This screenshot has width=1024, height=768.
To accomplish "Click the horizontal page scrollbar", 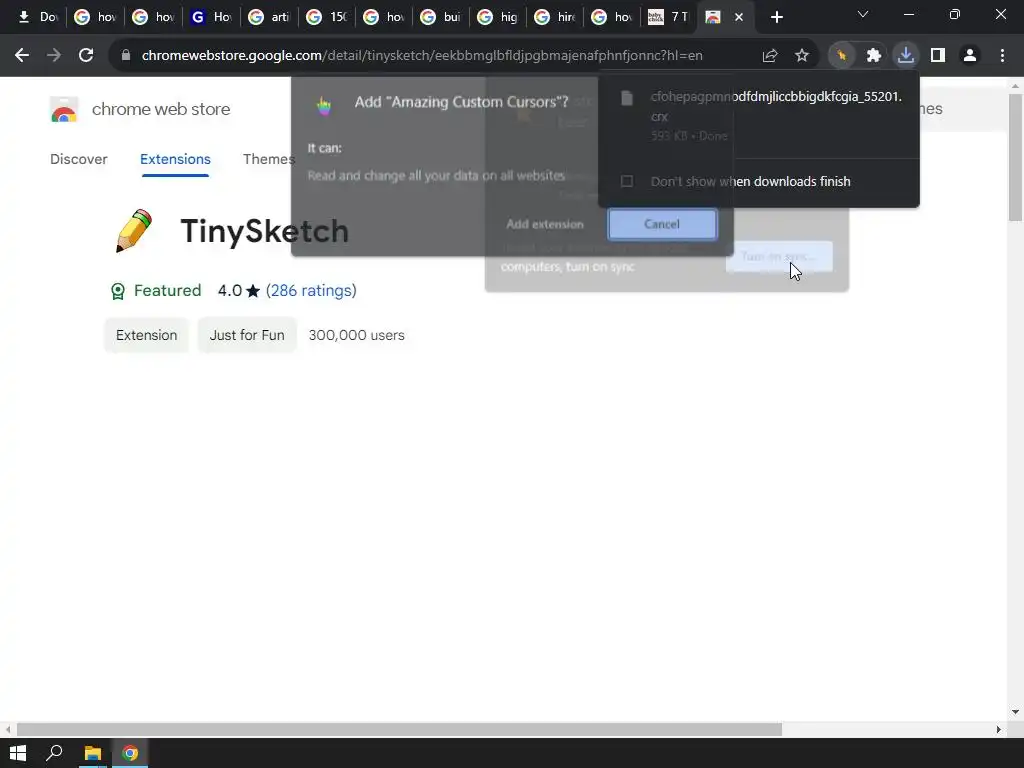I will click(399, 729).
